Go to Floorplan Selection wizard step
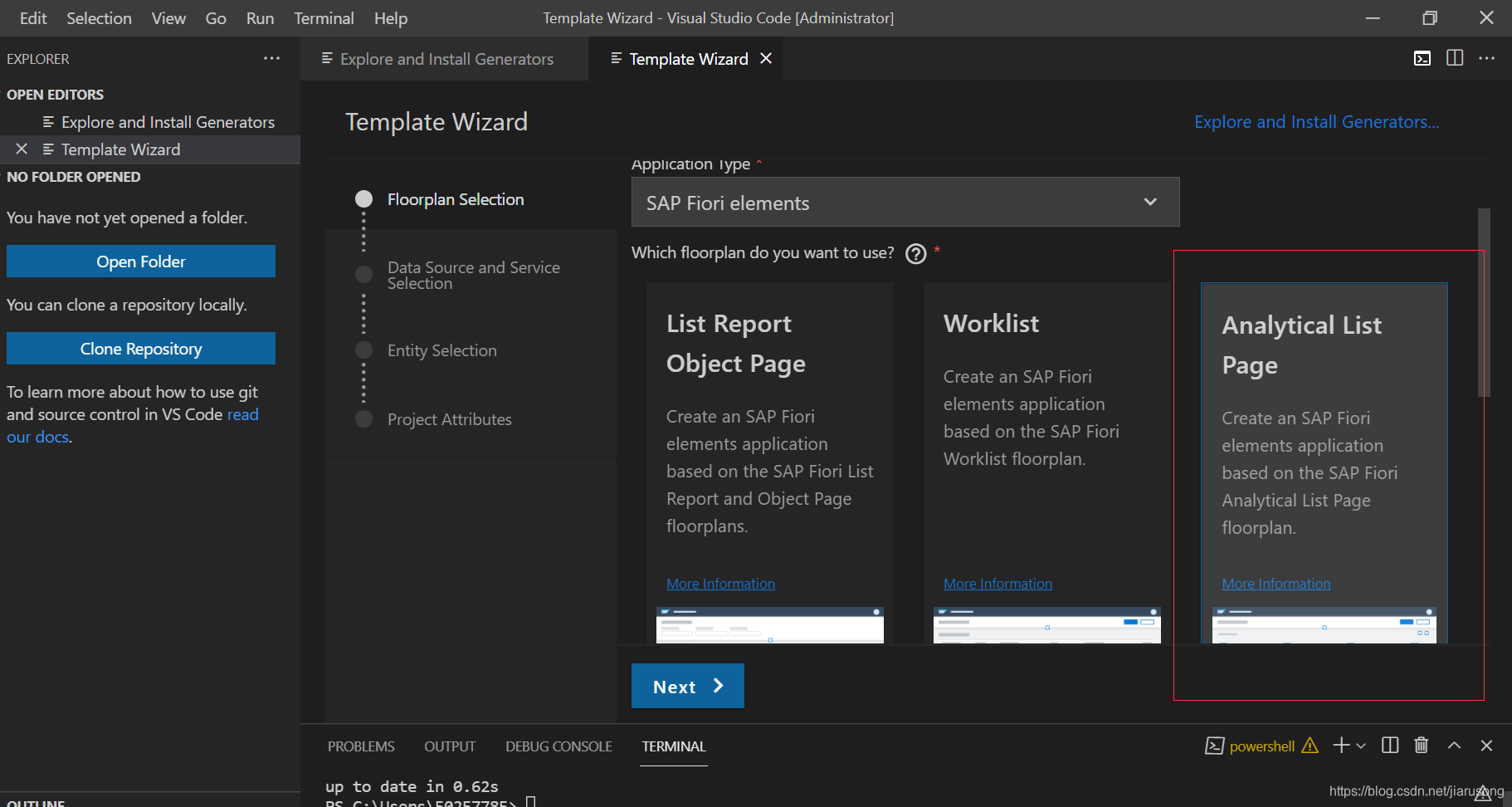The width and height of the screenshot is (1512, 807). (456, 199)
